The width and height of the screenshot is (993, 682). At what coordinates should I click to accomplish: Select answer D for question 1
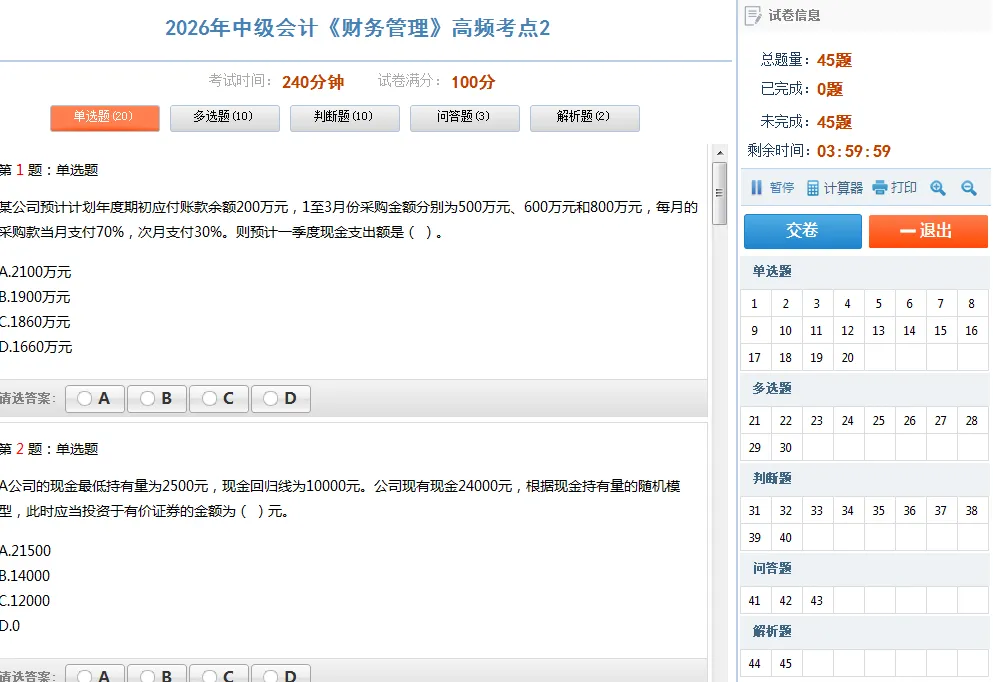pyautogui.click(x=281, y=398)
